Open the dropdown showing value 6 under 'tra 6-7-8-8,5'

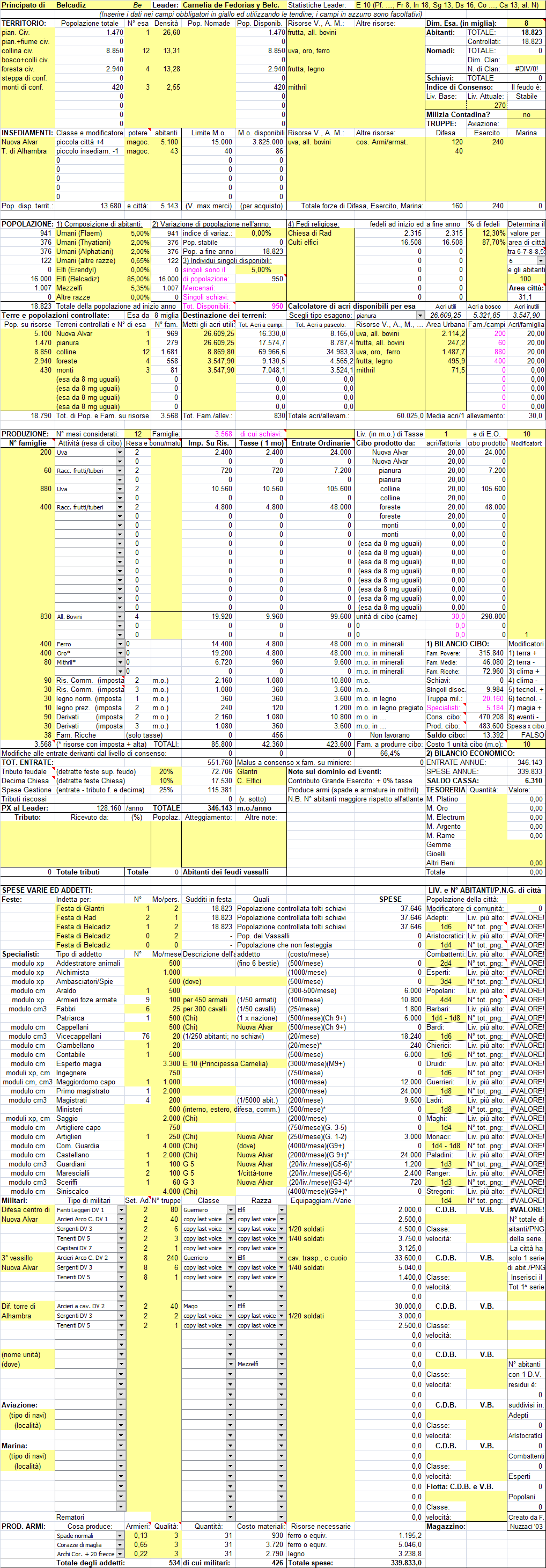pyautogui.click(x=541, y=260)
